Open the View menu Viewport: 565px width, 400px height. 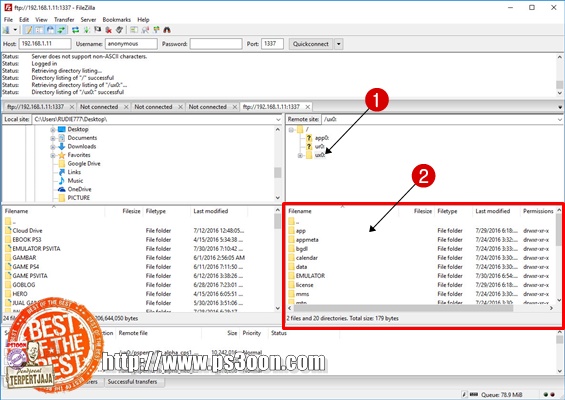coord(41,19)
